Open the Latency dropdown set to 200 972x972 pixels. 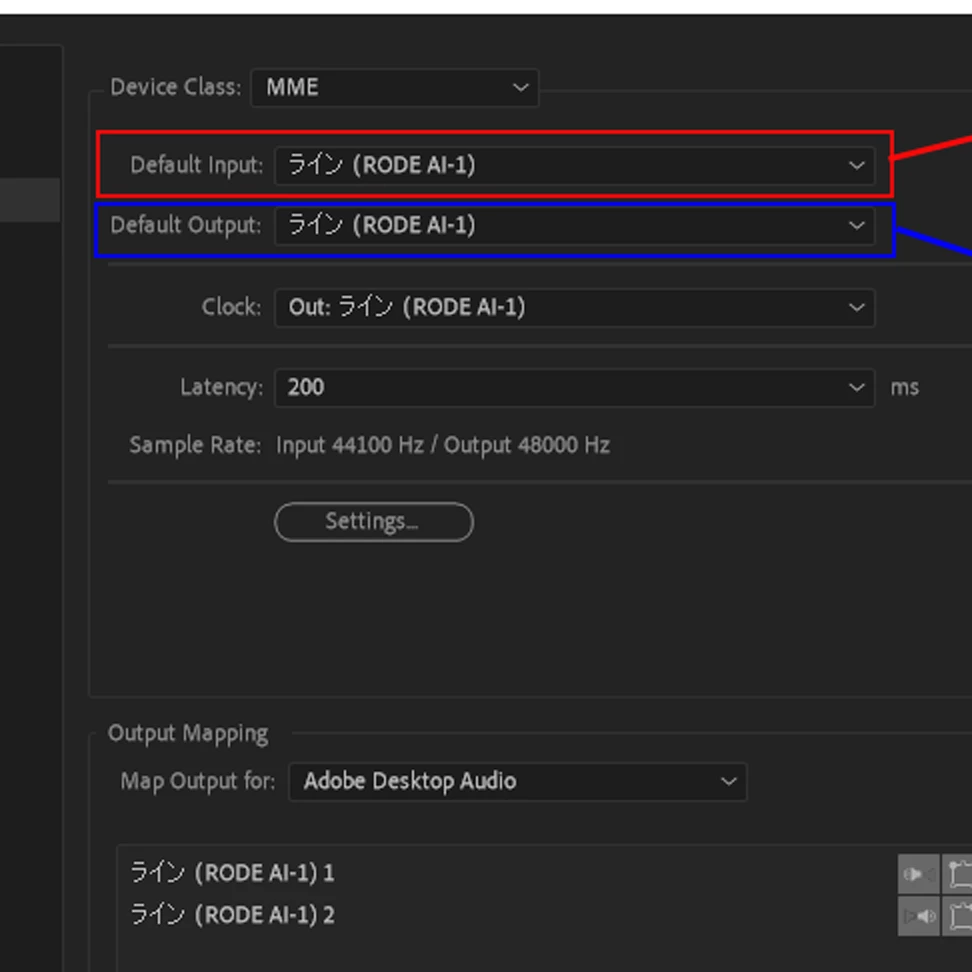tap(575, 387)
